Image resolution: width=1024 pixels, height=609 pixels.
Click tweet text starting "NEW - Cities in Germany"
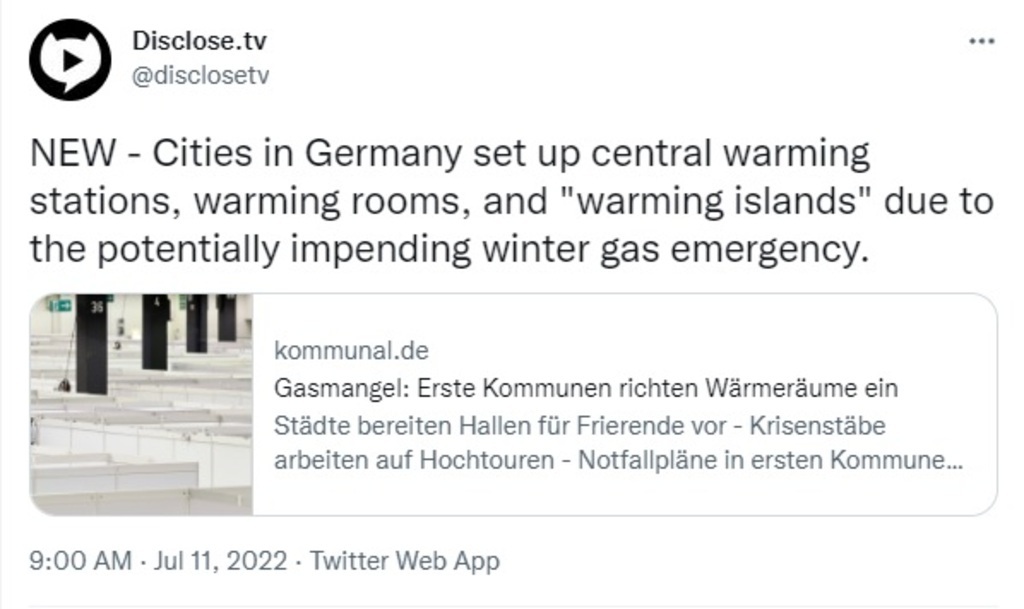pyautogui.click(x=450, y=155)
